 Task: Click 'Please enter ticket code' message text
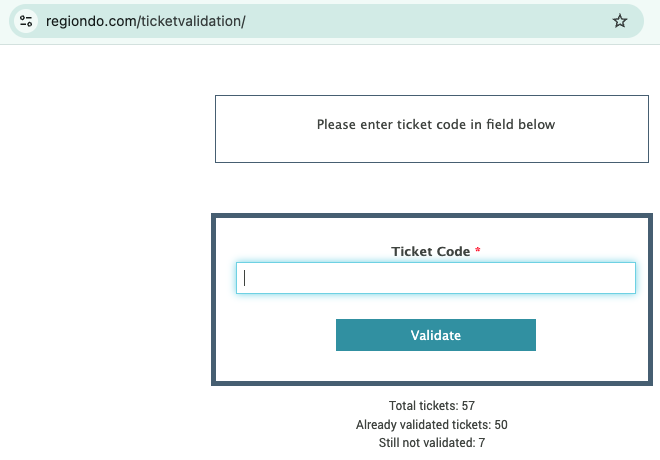tap(436, 125)
